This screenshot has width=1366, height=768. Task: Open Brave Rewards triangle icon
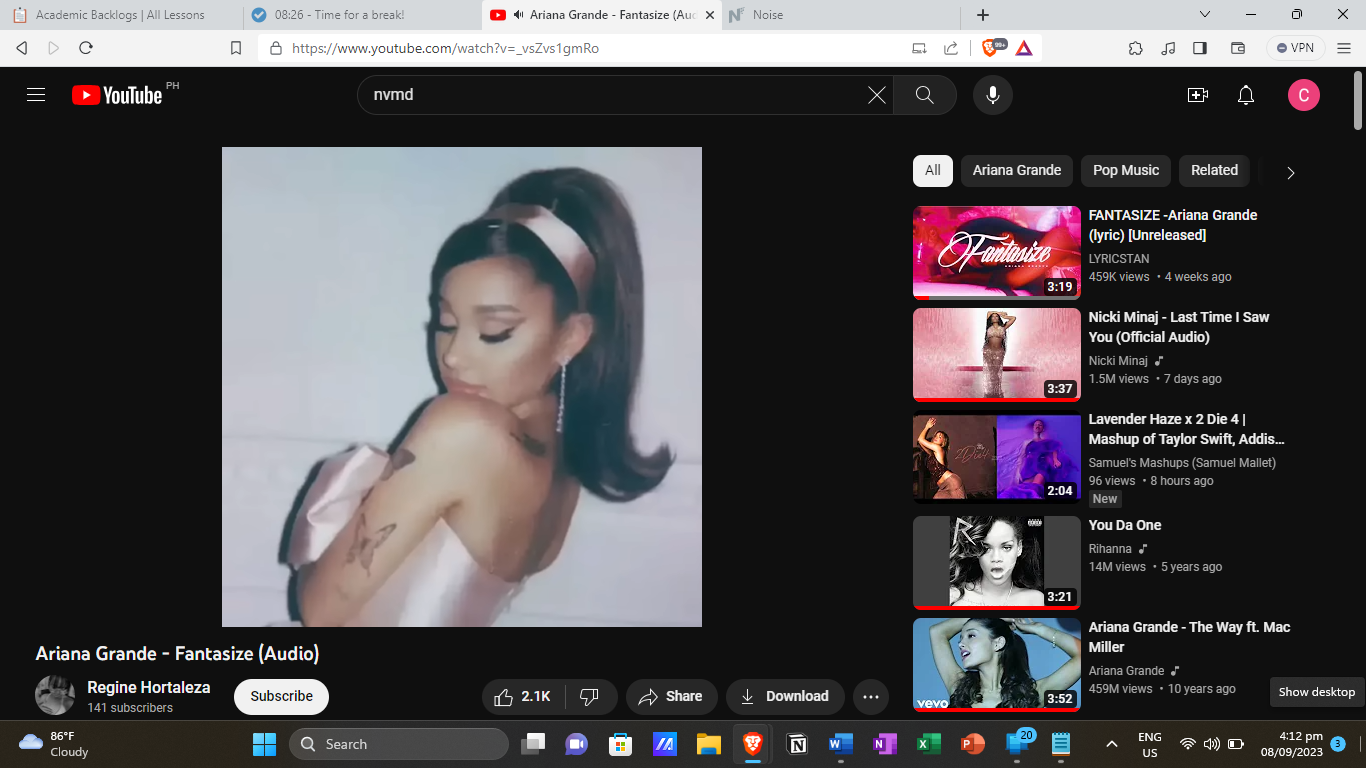[x=1024, y=47]
